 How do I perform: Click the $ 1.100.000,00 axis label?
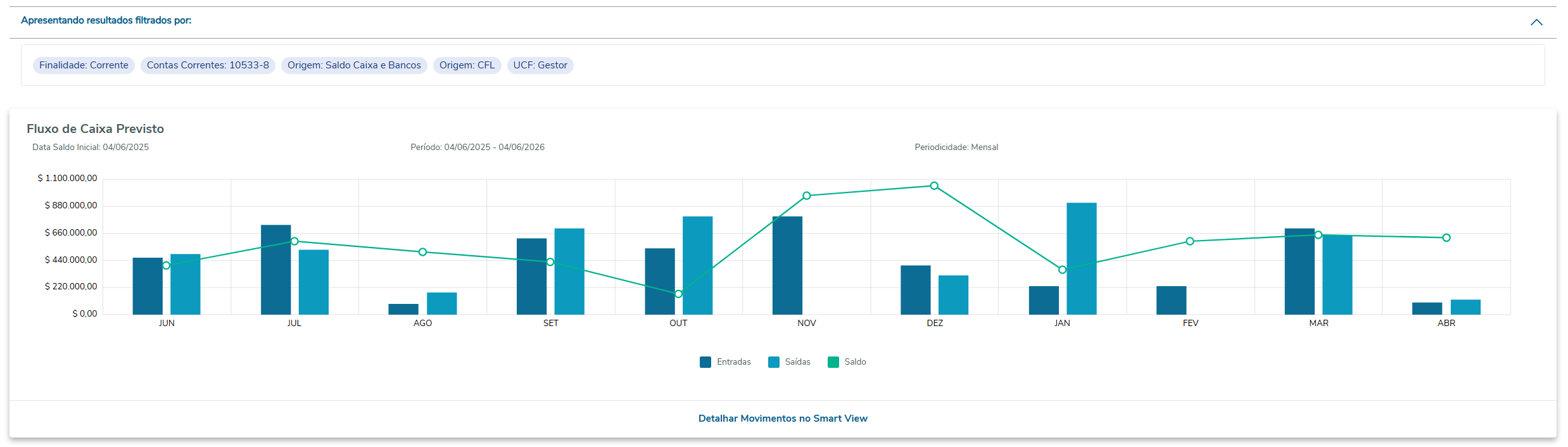[68, 179]
